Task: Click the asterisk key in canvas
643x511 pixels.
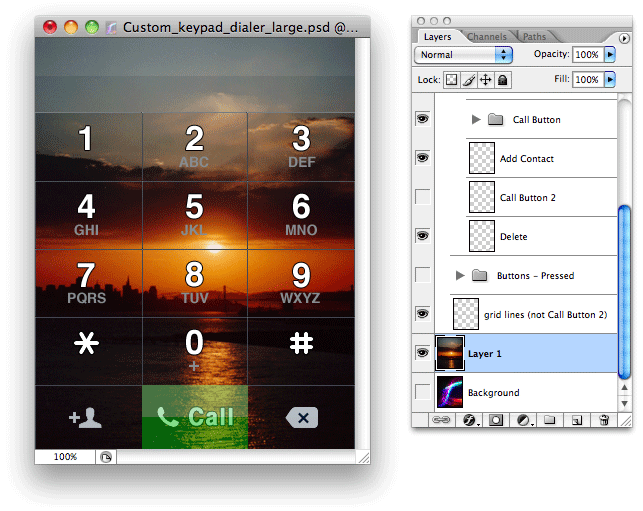Action: pyautogui.click(x=86, y=343)
